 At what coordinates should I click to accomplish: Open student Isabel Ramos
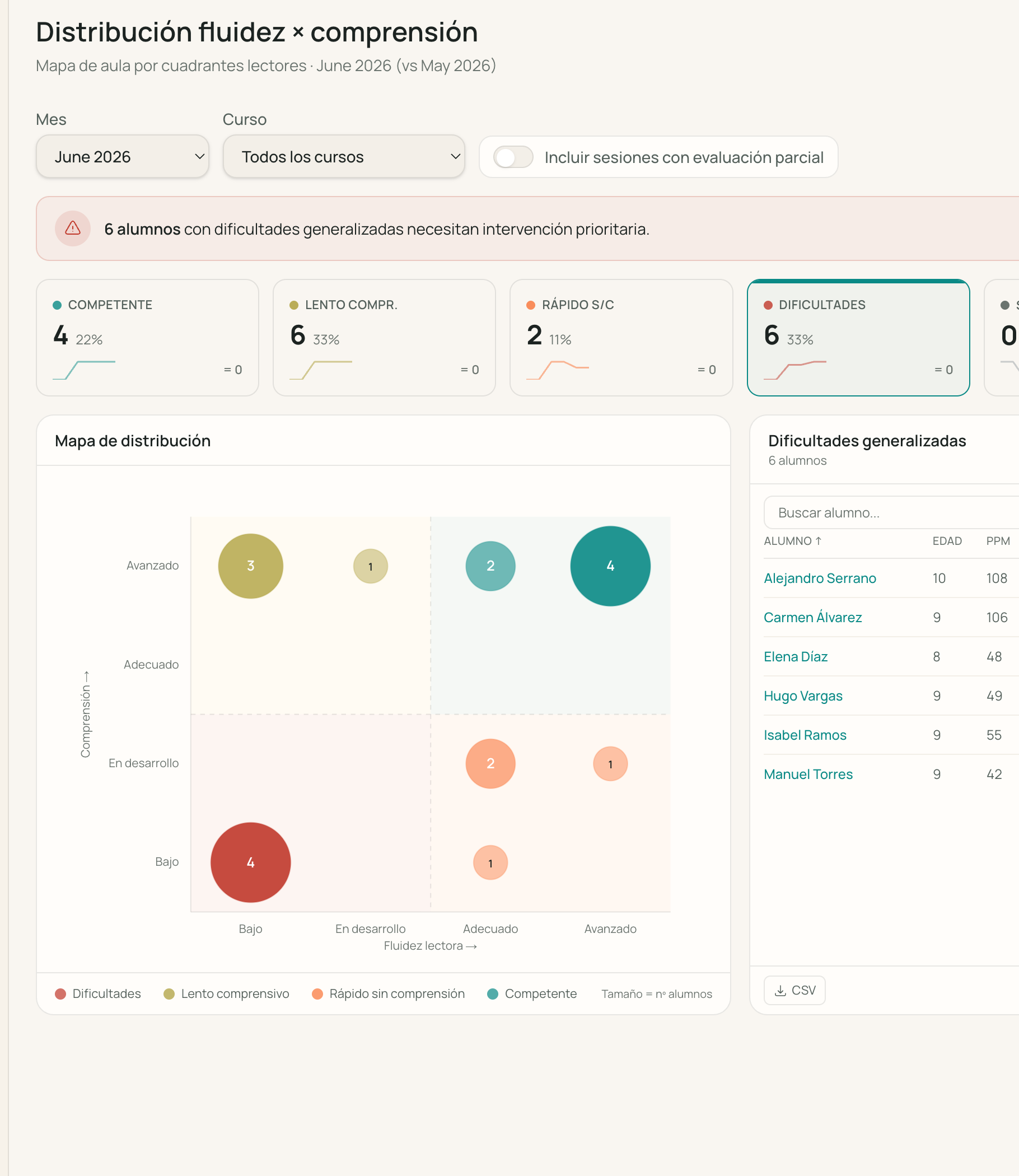(805, 735)
